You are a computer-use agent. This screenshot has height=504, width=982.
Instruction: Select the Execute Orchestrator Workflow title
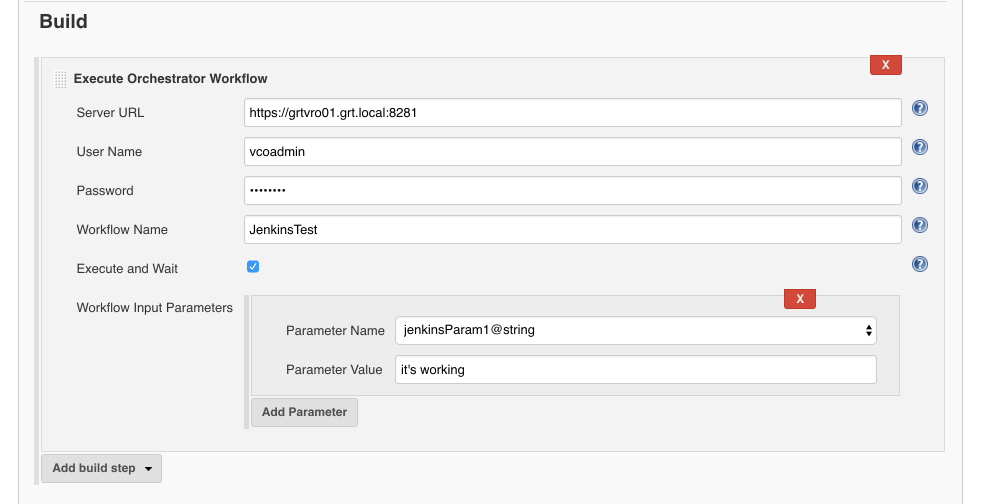pyautogui.click(x=170, y=79)
